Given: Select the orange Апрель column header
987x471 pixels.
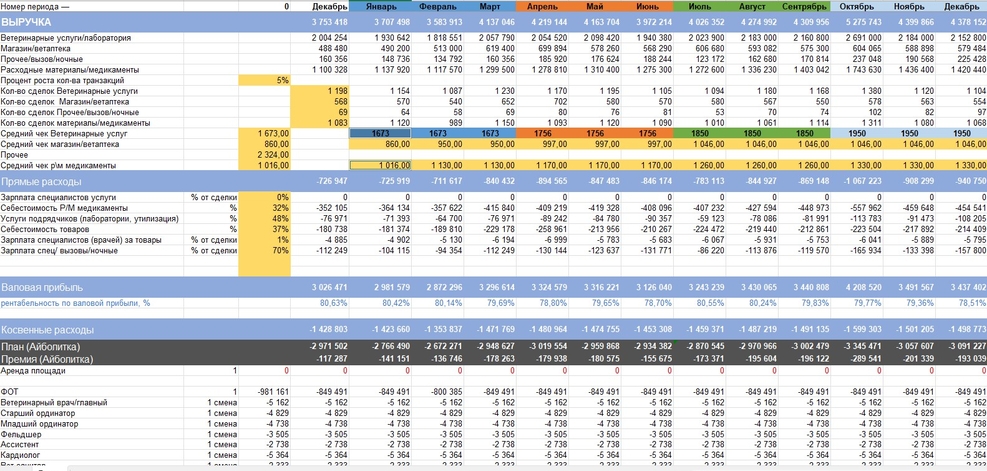Looking at the screenshot, I should pos(542,6).
